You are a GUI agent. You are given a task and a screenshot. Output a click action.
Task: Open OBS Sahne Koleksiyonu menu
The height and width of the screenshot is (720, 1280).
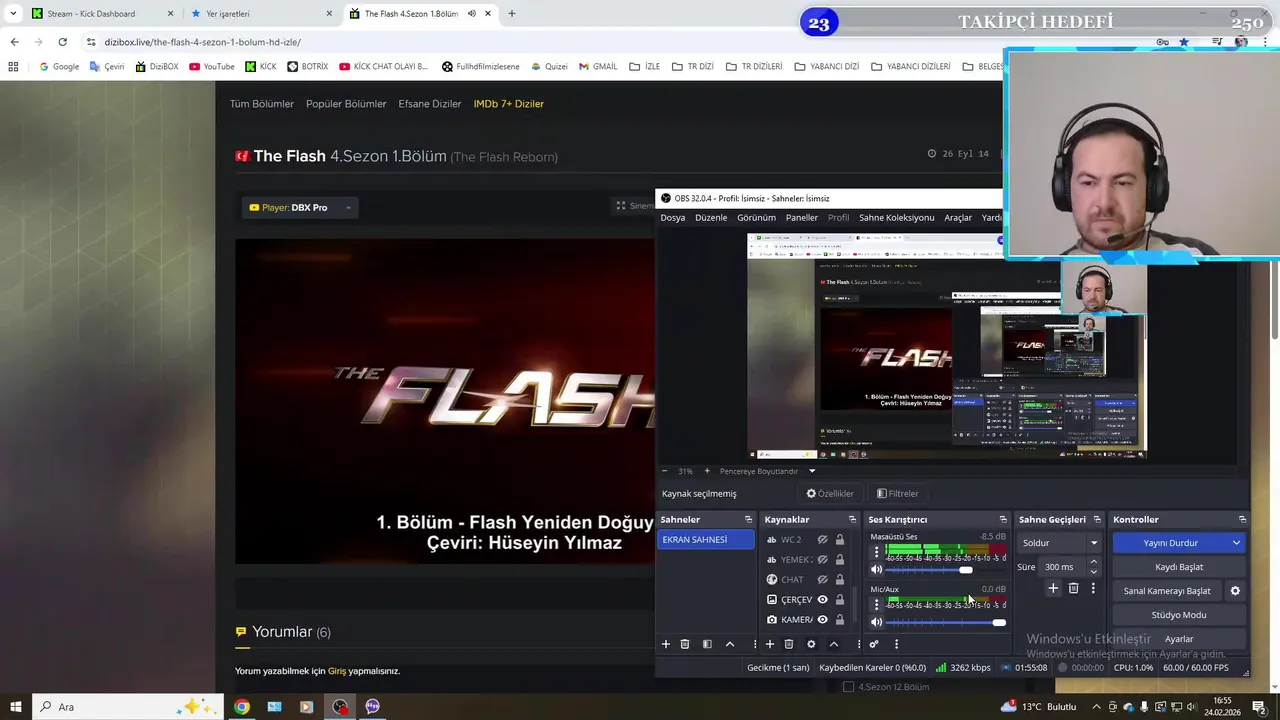(x=896, y=218)
